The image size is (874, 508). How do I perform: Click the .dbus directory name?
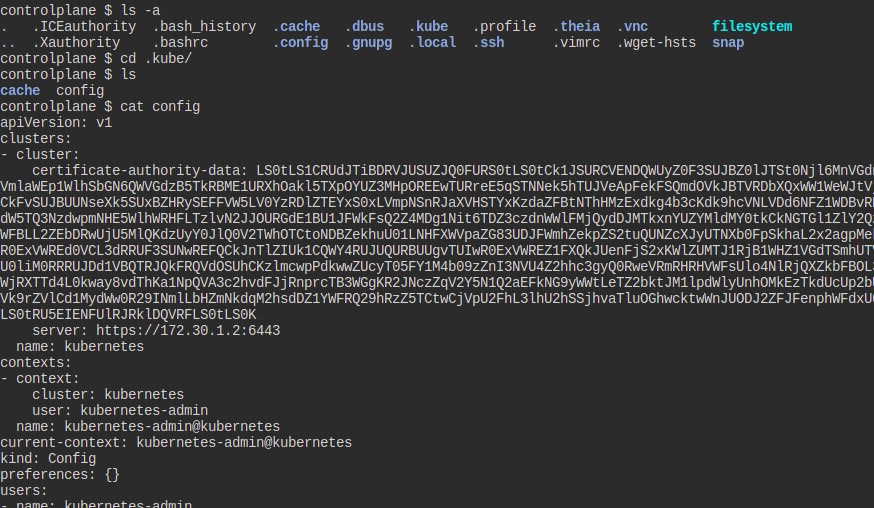click(364, 27)
